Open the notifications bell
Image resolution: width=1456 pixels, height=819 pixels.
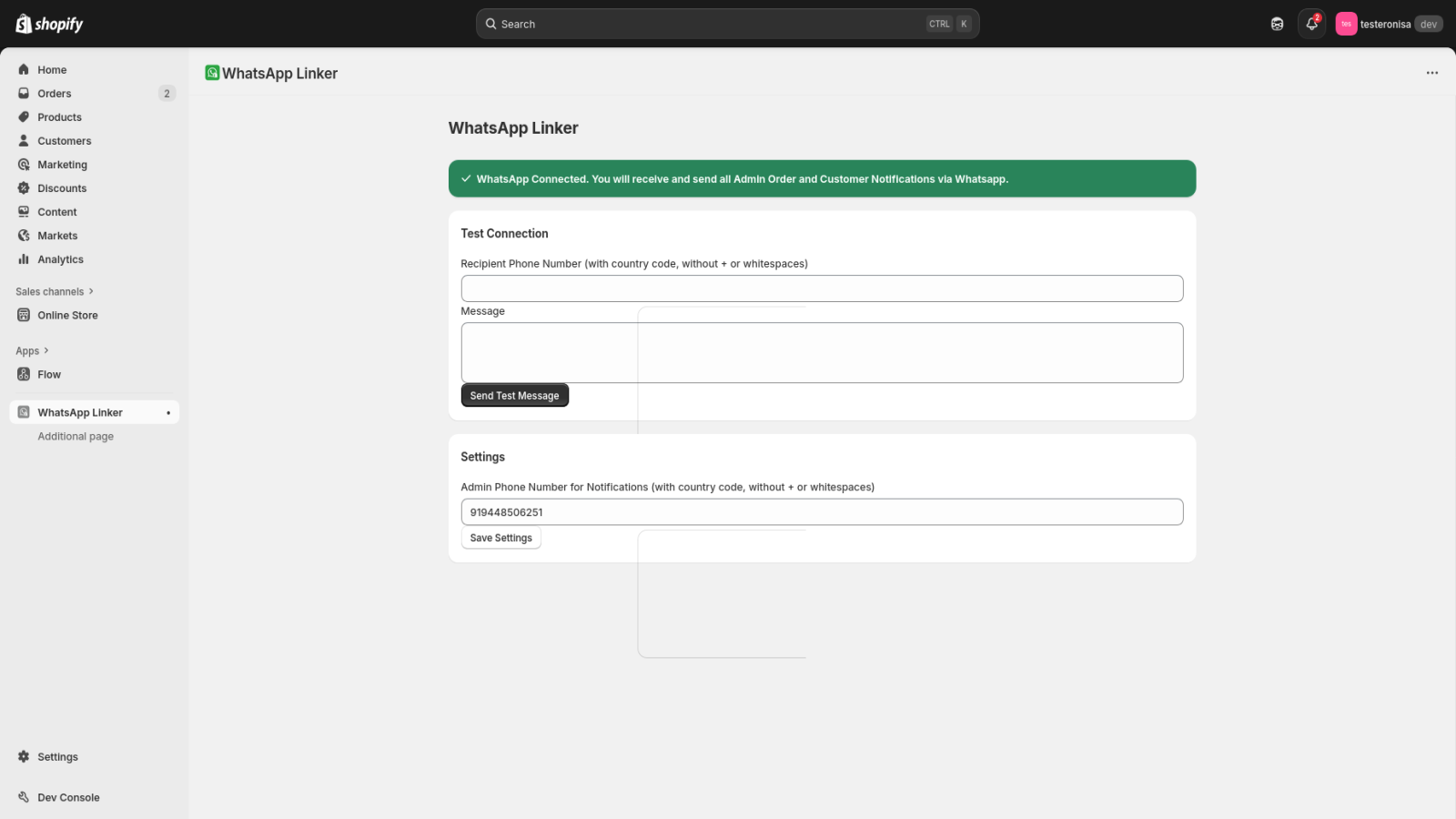click(x=1311, y=24)
